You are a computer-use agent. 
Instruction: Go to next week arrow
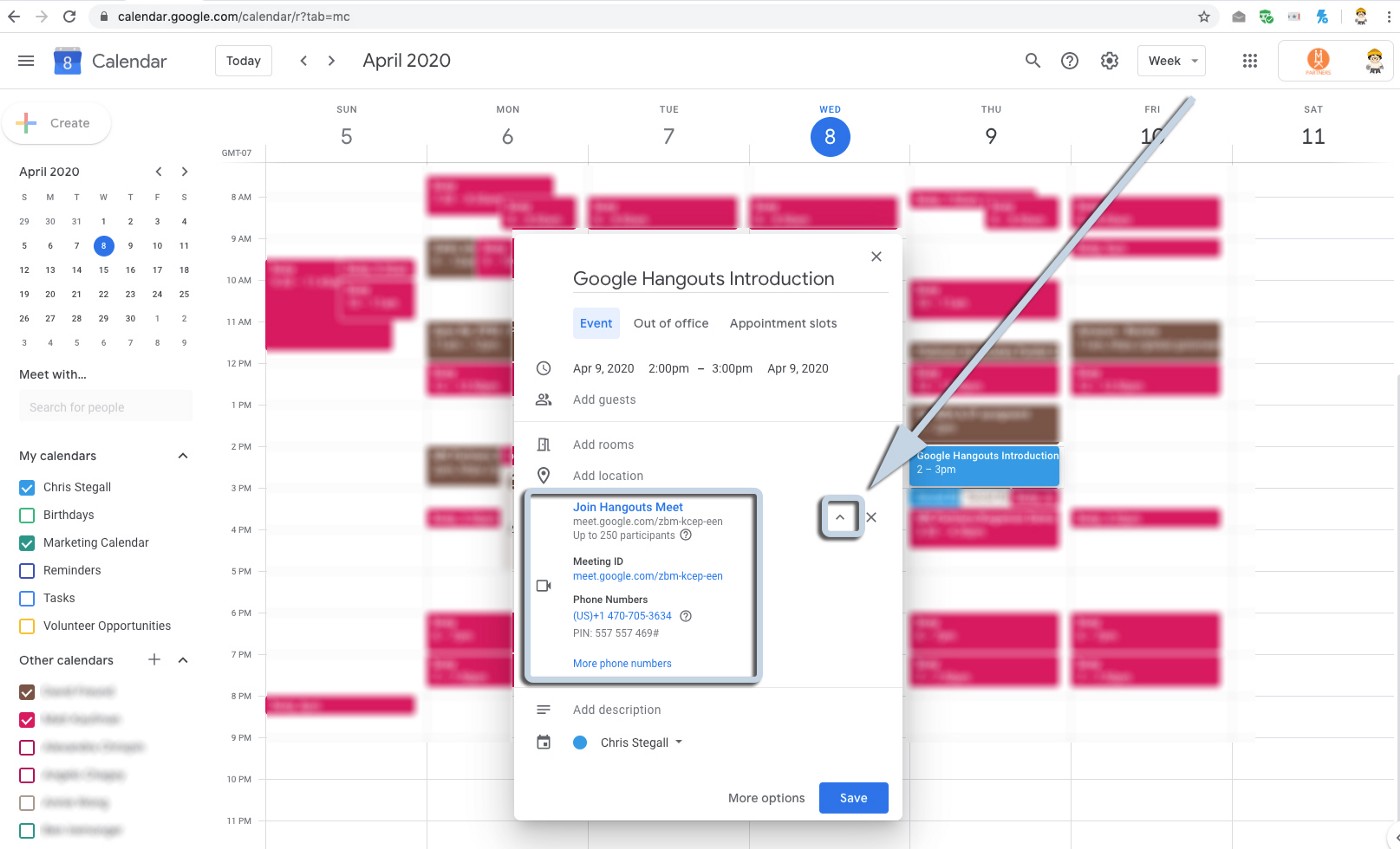(x=332, y=61)
